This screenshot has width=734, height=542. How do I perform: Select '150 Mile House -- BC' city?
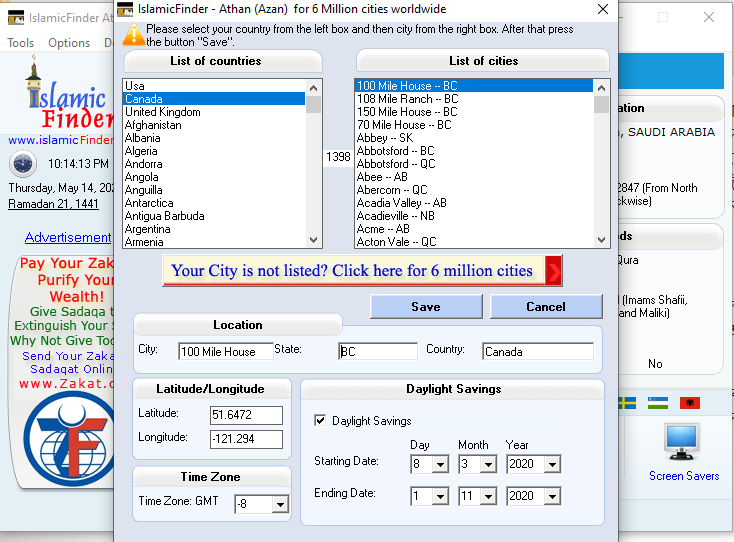pyautogui.click(x=474, y=112)
